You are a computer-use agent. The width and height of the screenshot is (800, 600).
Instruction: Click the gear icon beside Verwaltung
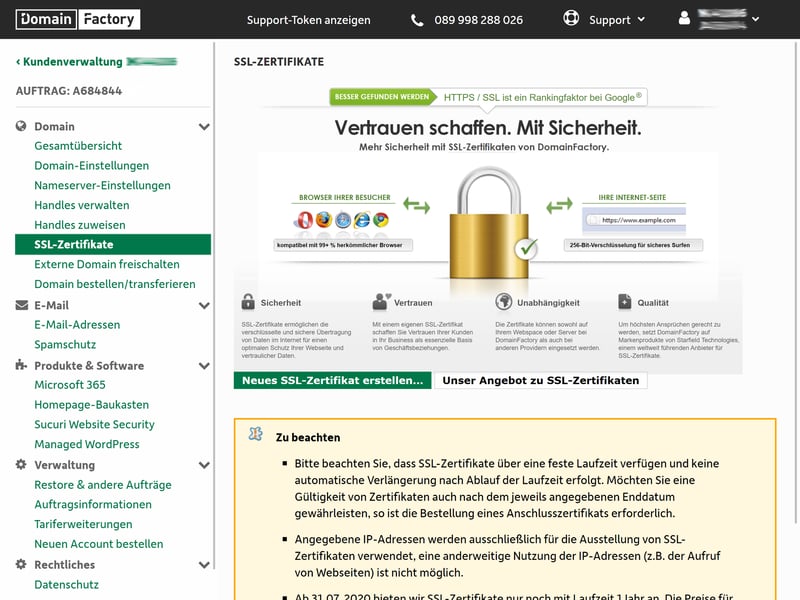(22, 465)
